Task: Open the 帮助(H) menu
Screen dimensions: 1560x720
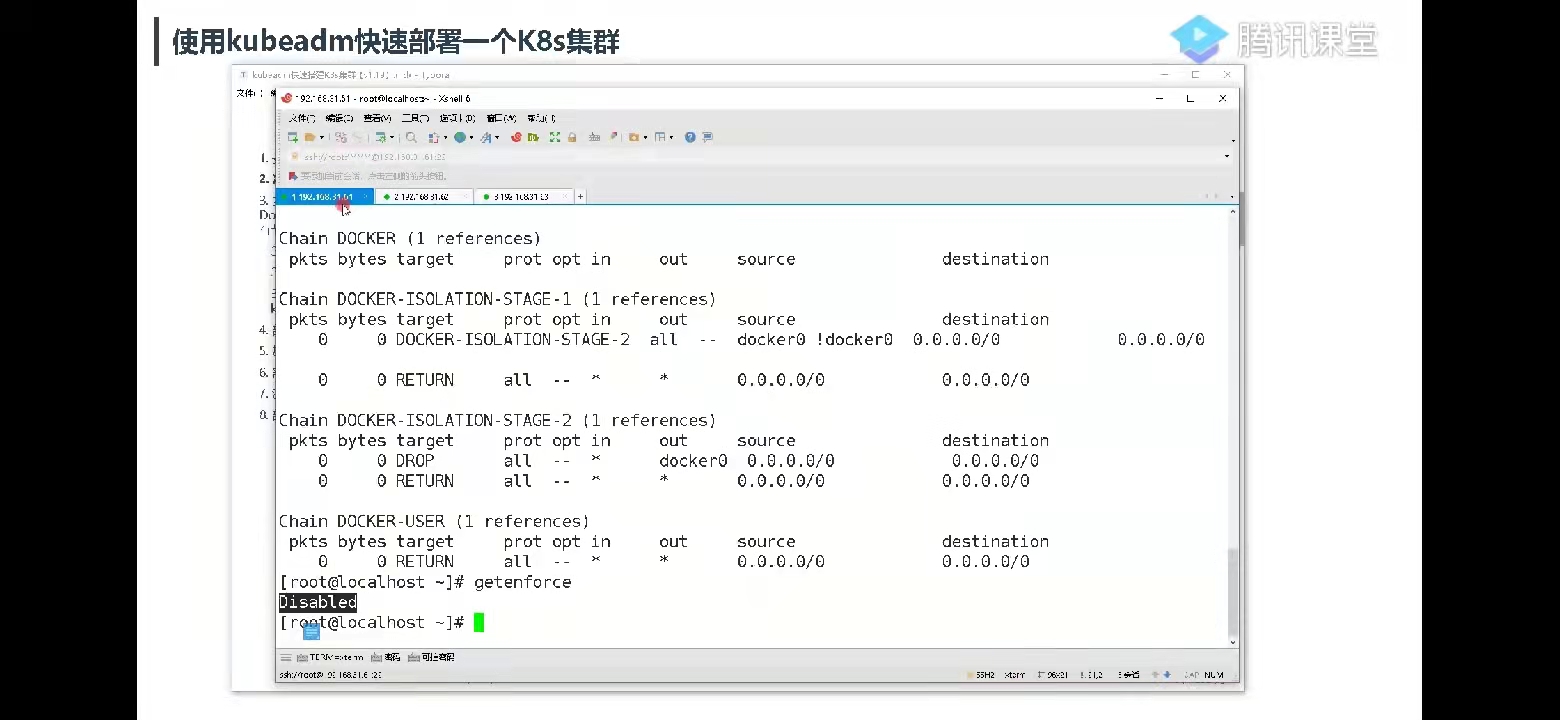Action: (x=541, y=119)
